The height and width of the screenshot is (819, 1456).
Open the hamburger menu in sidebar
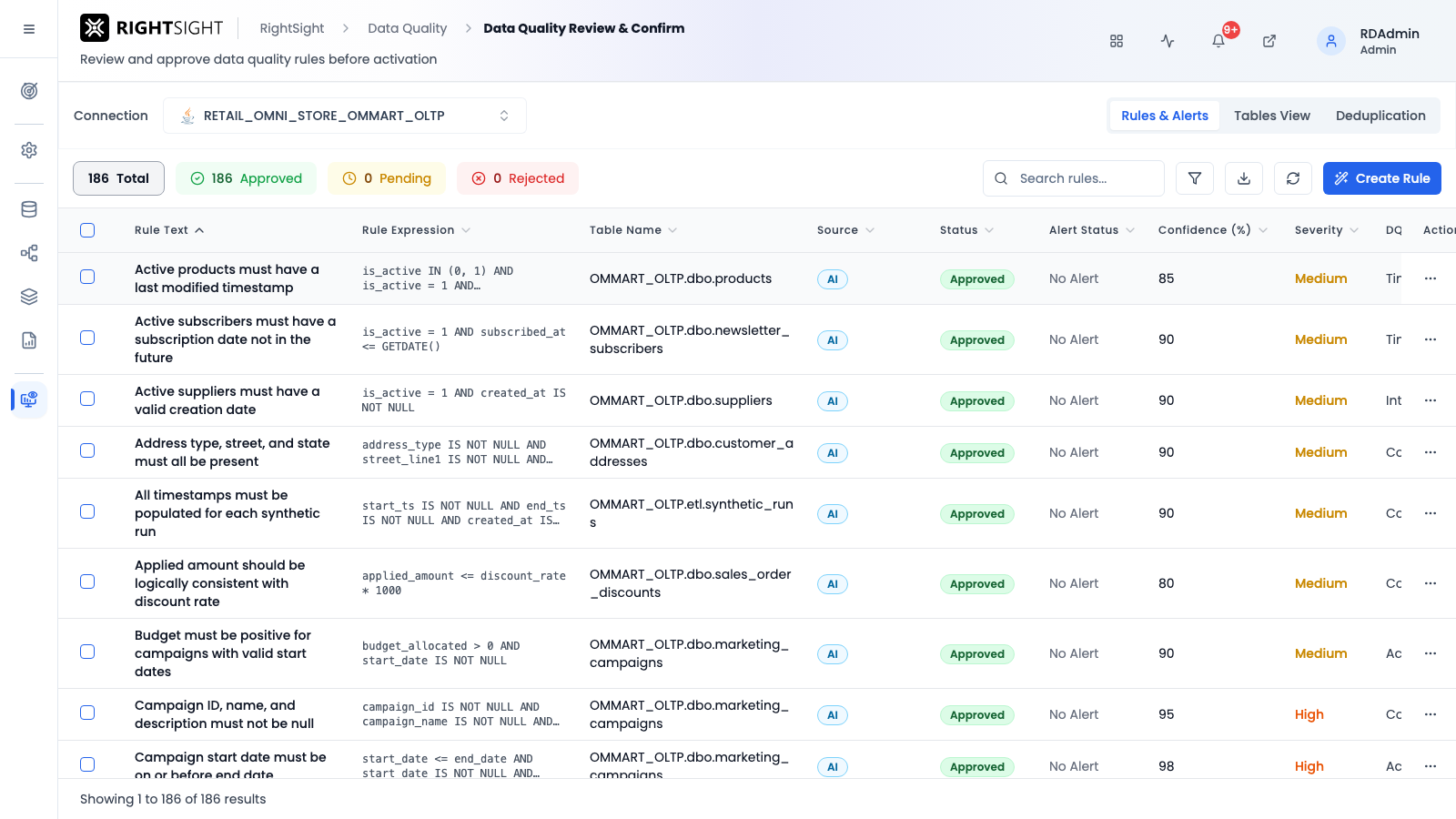[x=29, y=29]
